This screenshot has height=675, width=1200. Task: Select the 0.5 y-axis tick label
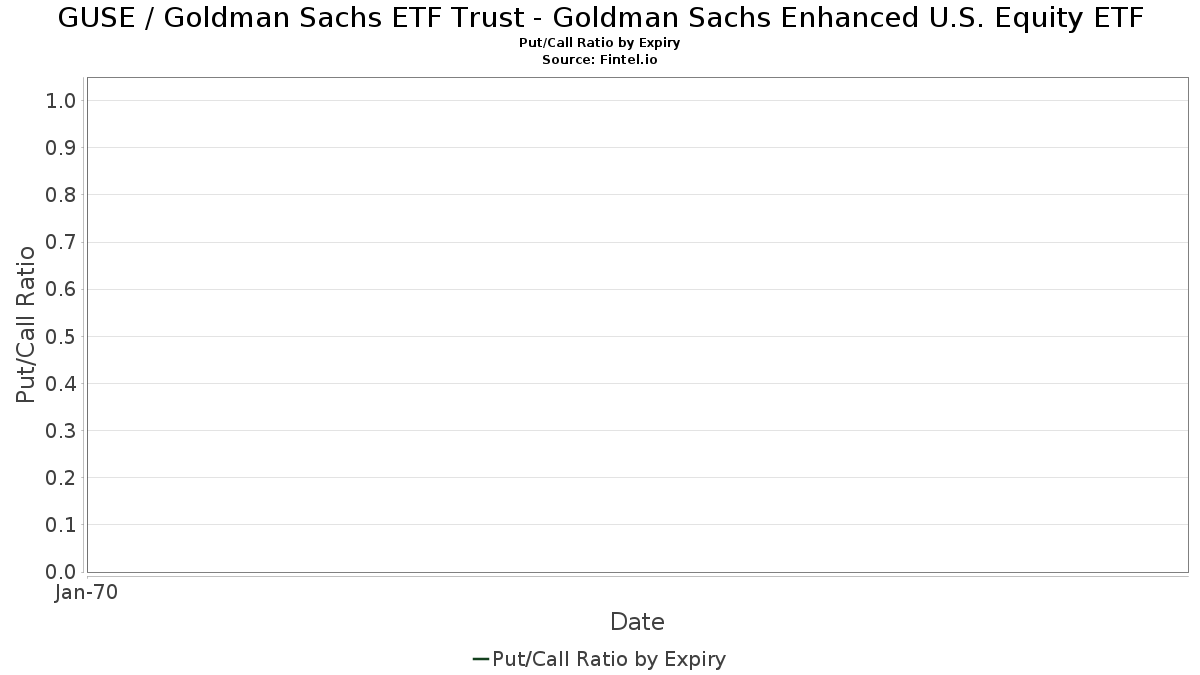[61, 336]
